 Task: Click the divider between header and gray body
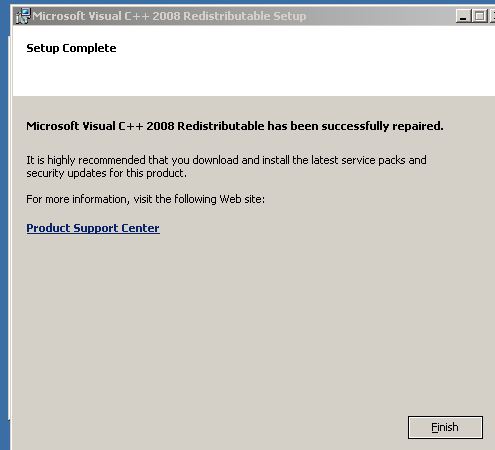click(253, 96)
